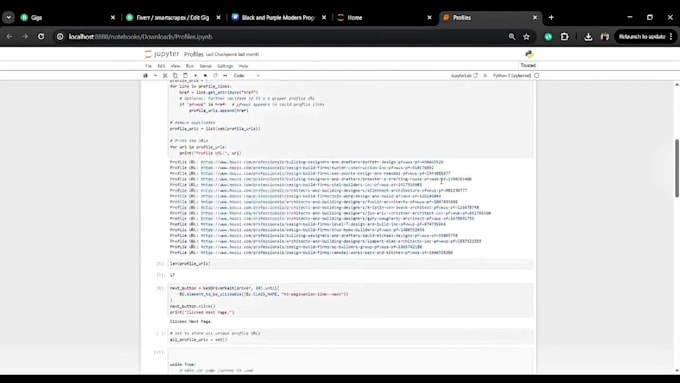The width and height of the screenshot is (680, 383).
Task: Close the Gigs browser tab
Action: [113, 17]
